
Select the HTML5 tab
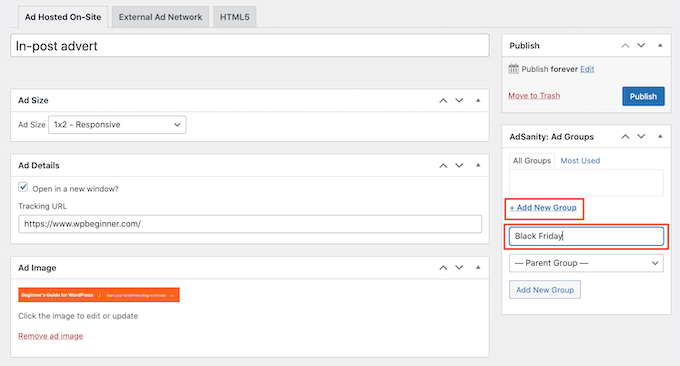click(x=235, y=17)
